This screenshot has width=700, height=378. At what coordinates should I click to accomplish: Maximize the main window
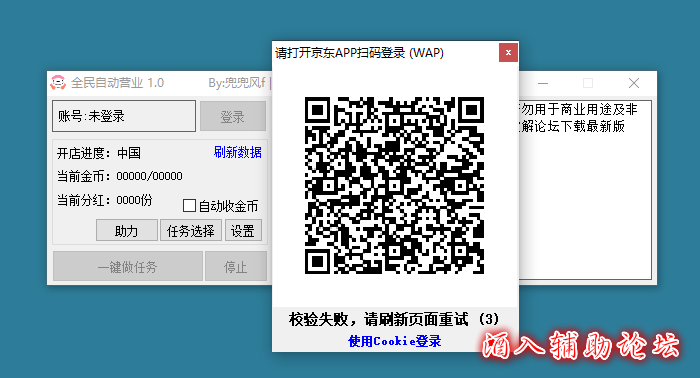588,83
